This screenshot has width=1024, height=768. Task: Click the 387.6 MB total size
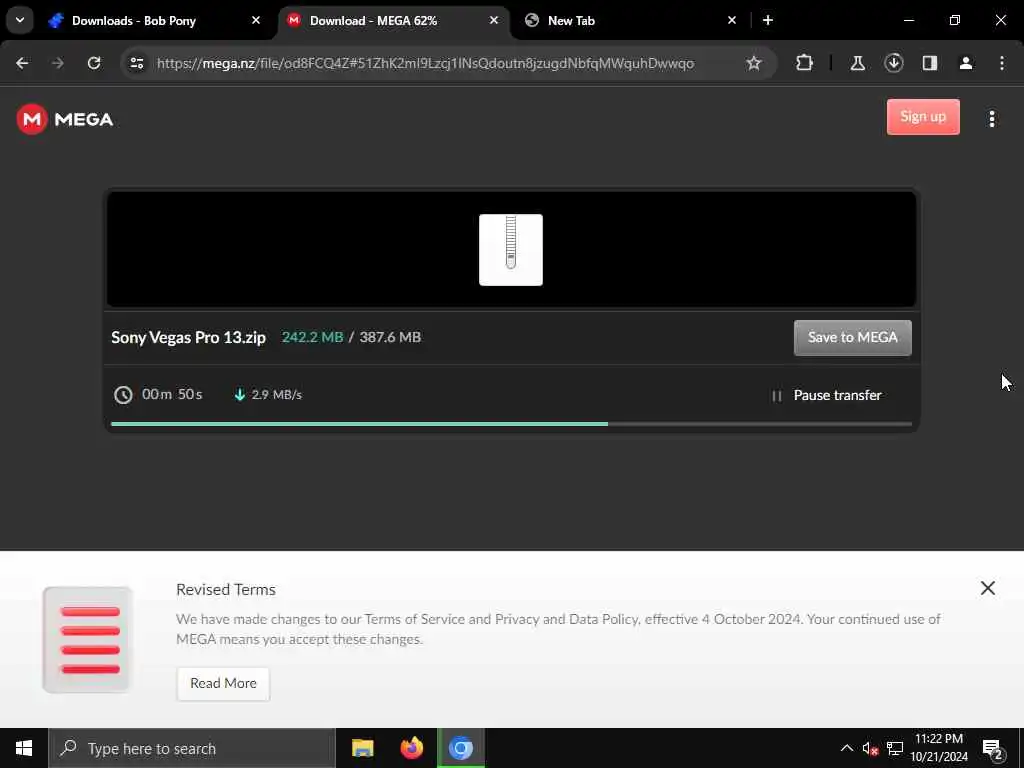390,337
